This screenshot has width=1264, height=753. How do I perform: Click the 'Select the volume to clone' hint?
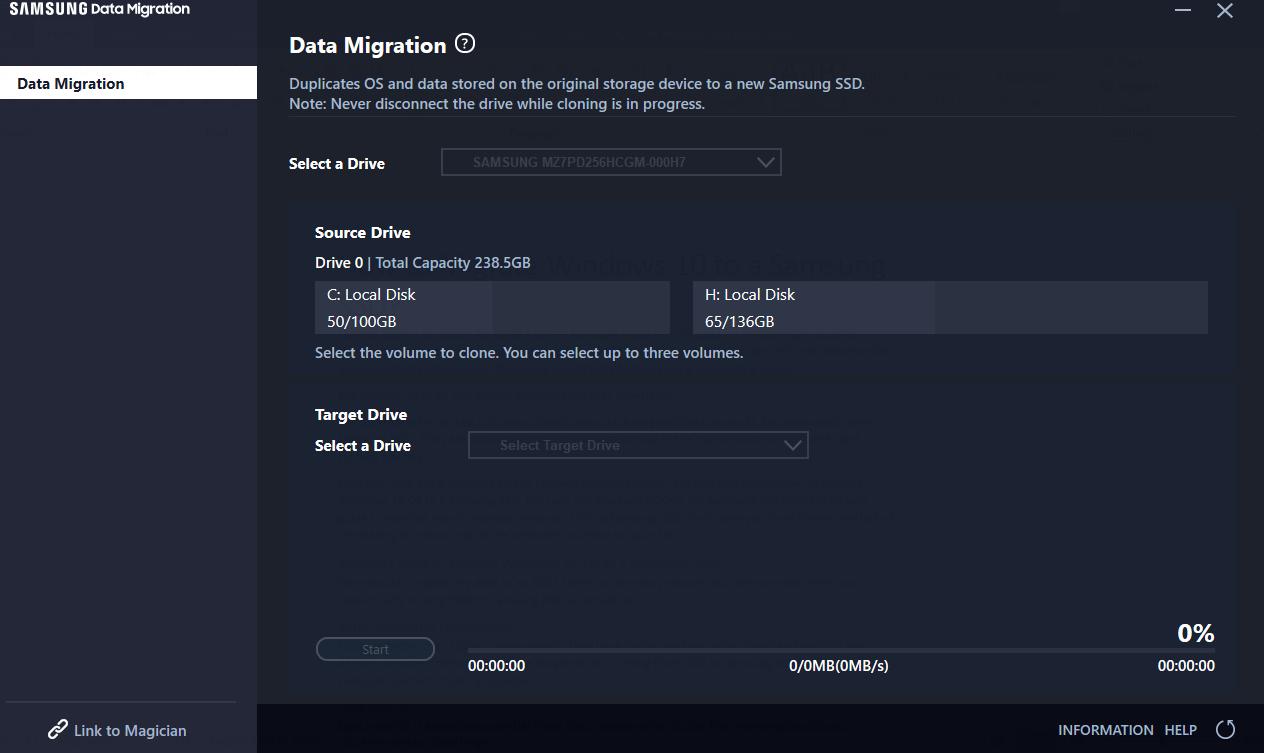click(529, 353)
